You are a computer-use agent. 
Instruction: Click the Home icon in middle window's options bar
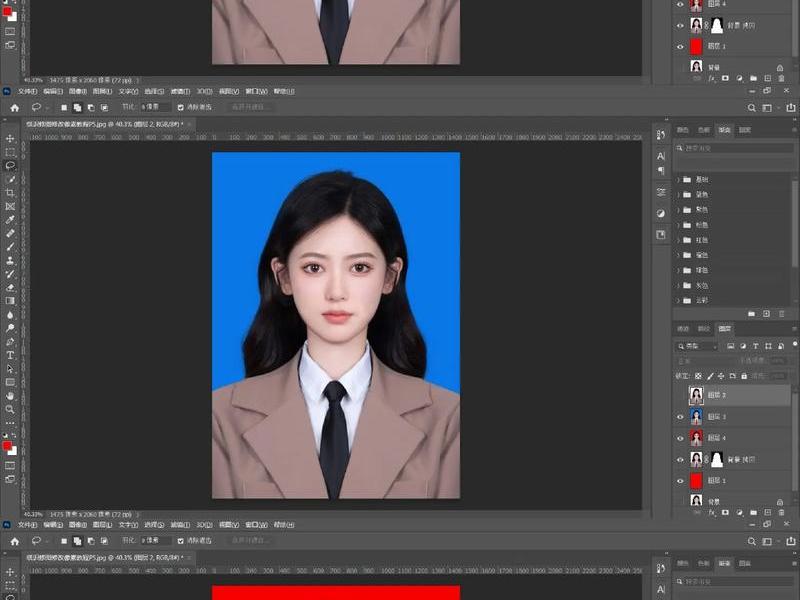click(x=15, y=108)
